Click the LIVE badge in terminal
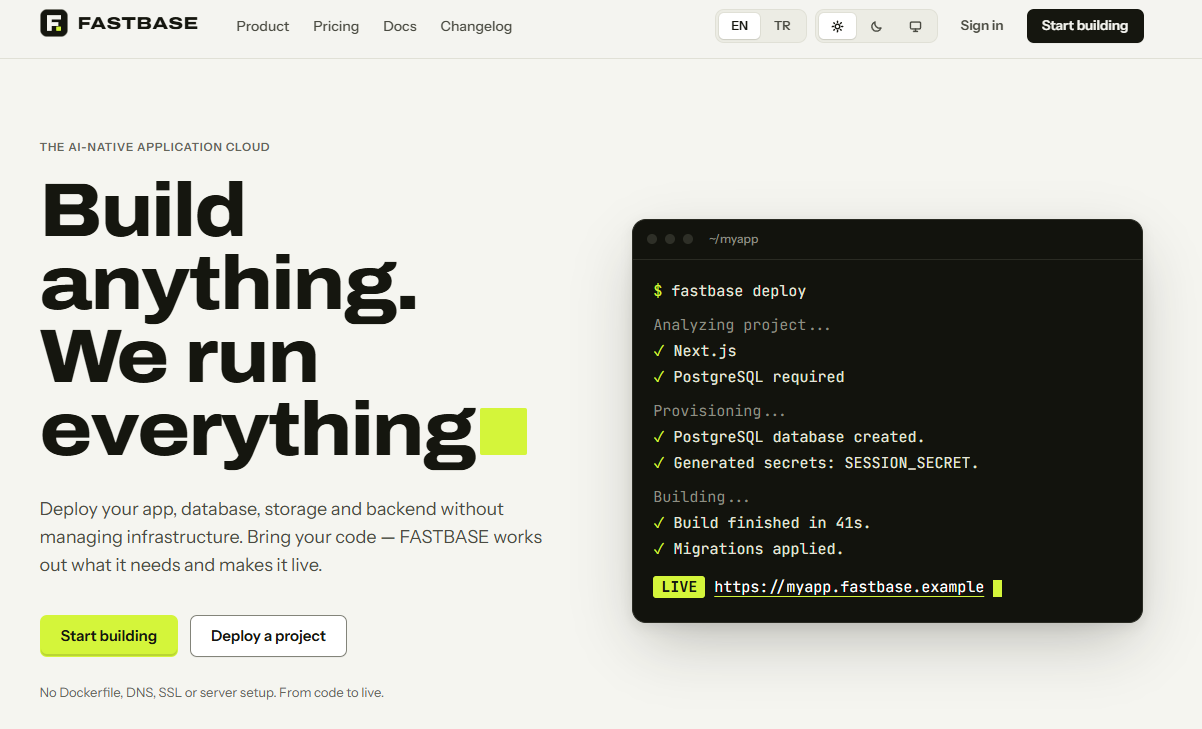The width and height of the screenshot is (1202, 729). [679, 587]
